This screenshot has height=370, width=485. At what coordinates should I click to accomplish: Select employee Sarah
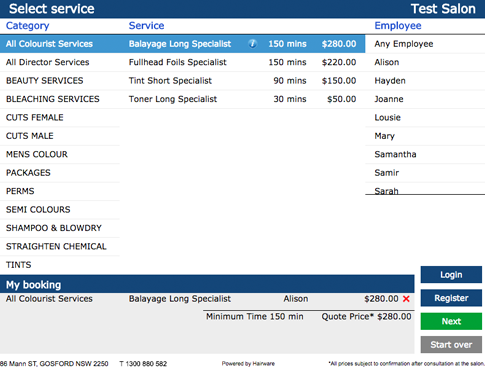point(425,189)
